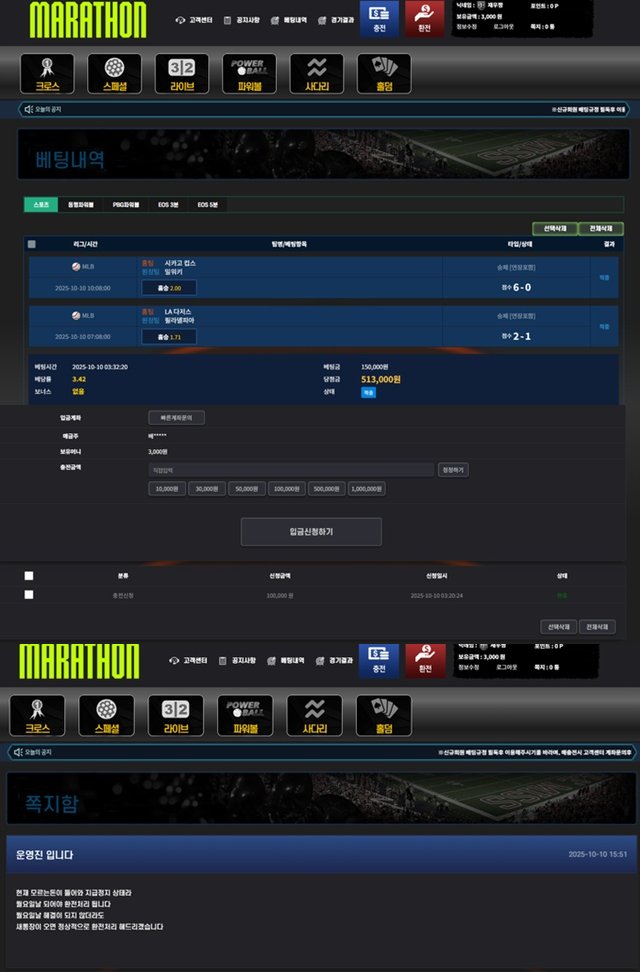
Task: Open 크로스 game icon above 베팅내역 banner
Action: point(47,74)
